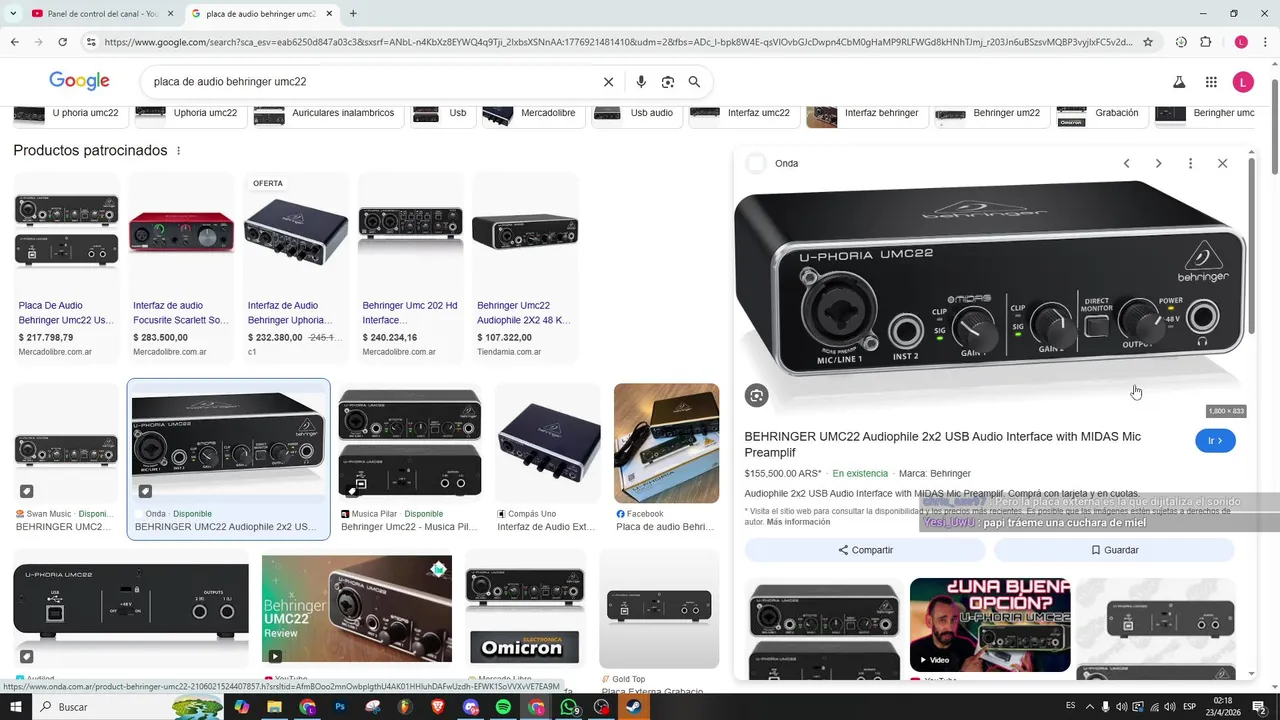Open Google Lens image search icon
Screen dimensions: 1280x720
tap(668, 82)
